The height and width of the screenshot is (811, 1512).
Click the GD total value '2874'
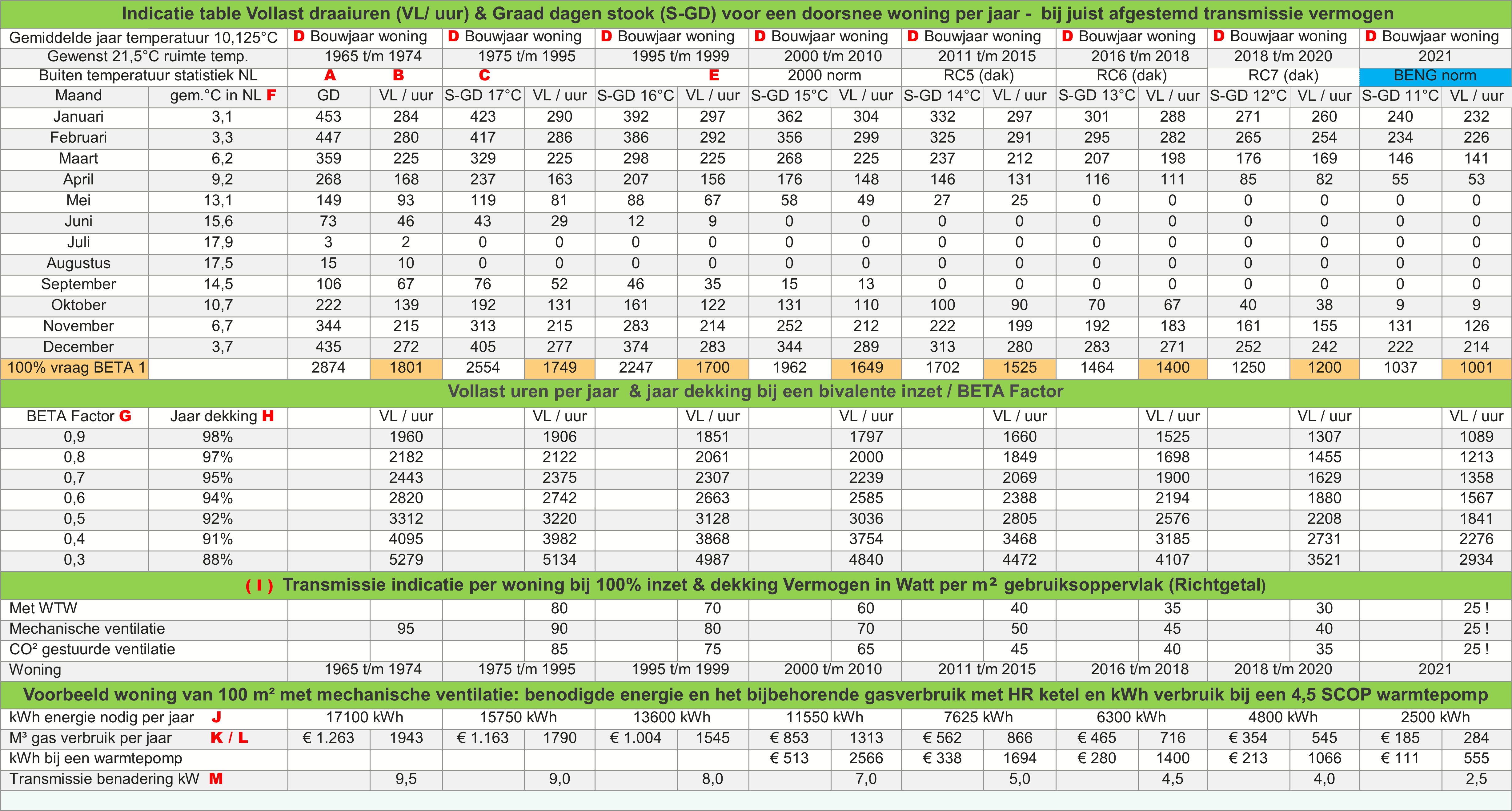pos(329,369)
